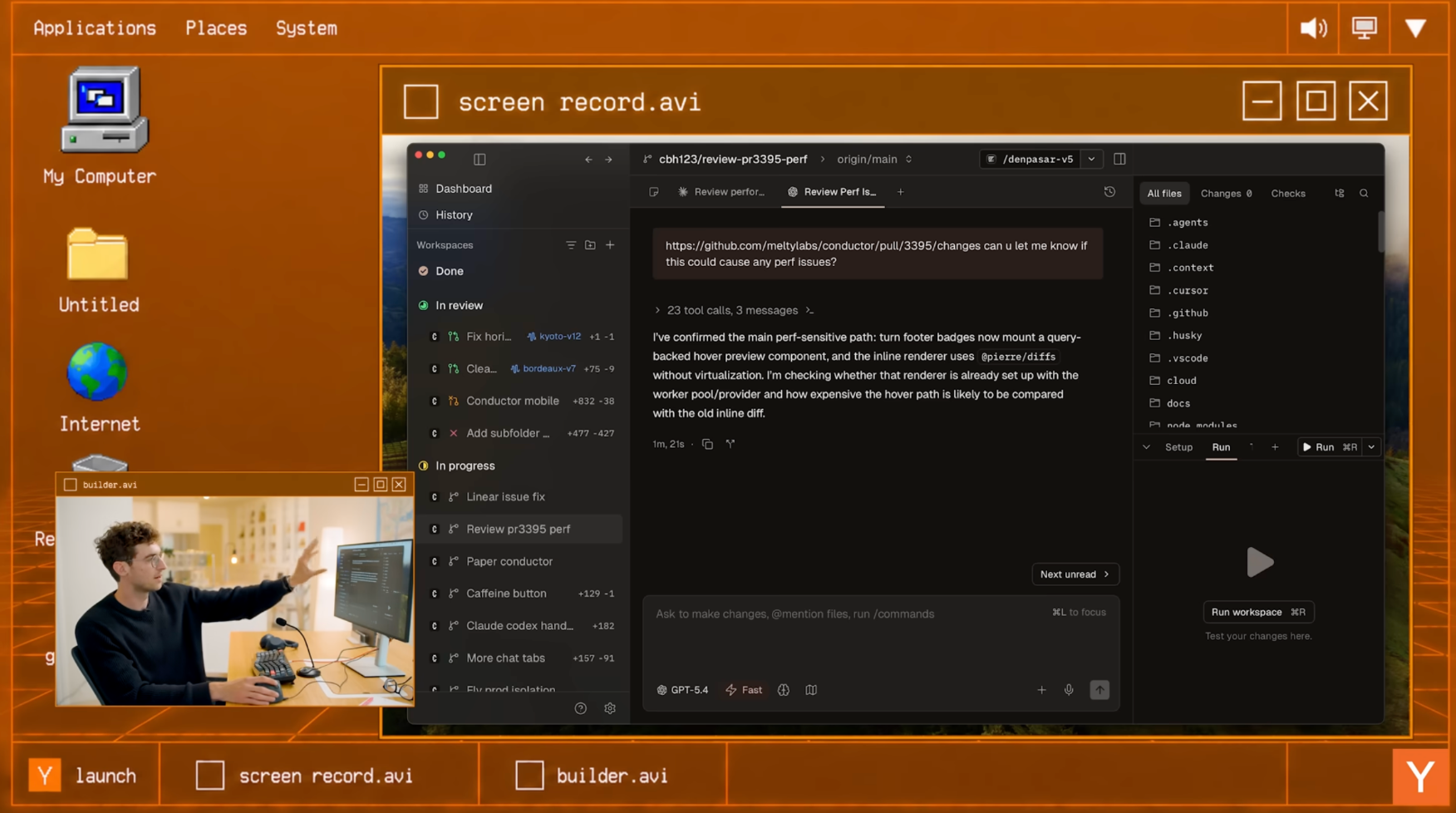
Task: Open the workspaces filter icon
Action: [x=571, y=245]
